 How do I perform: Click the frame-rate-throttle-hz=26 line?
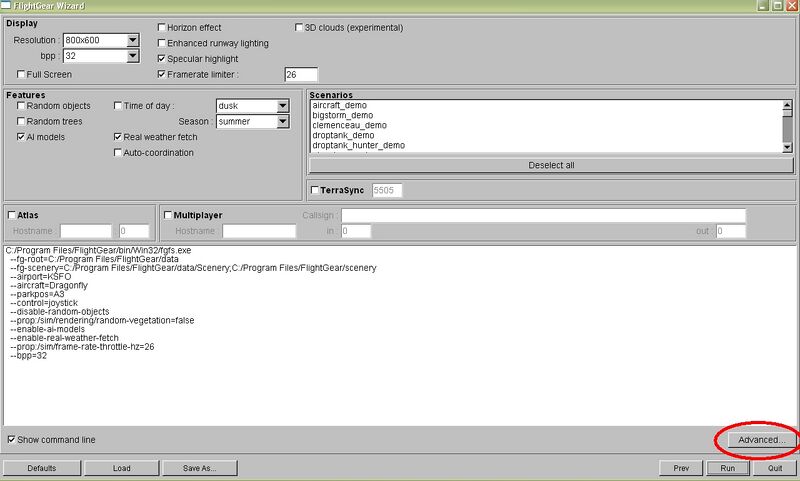82,346
